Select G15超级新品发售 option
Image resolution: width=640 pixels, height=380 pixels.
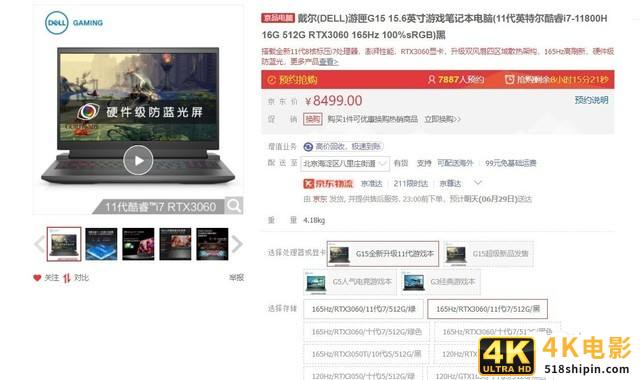(489, 254)
